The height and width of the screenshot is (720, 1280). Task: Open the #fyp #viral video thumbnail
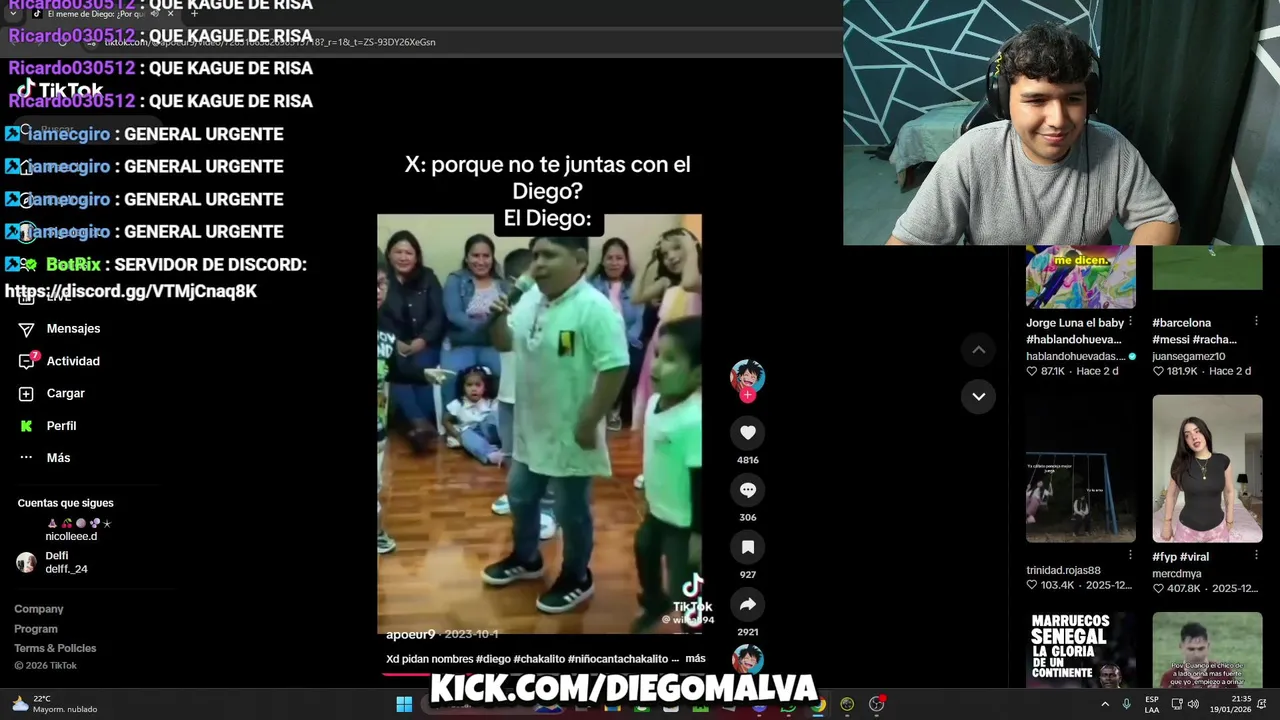pyautogui.click(x=1207, y=468)
